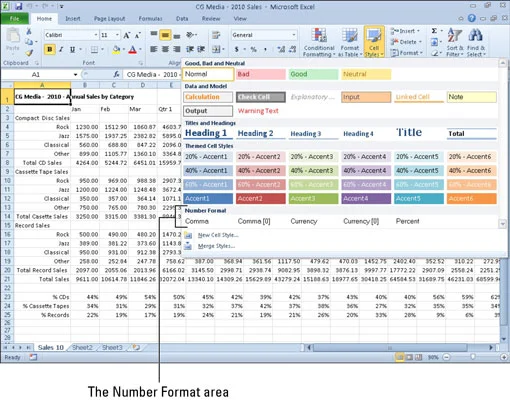Click the Format Painter brush icon
This screenshot has width=510, height=400.
(29, 52)
